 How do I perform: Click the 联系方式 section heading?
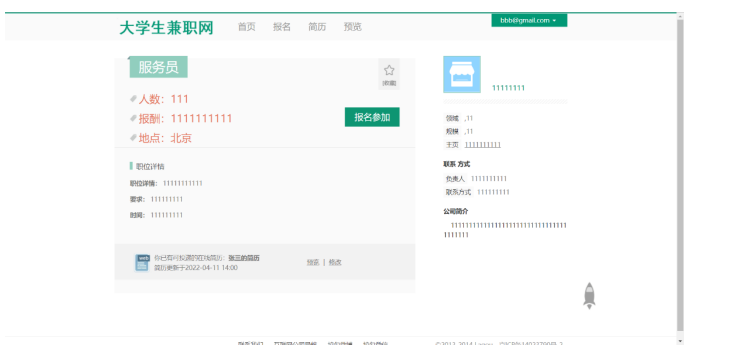[456, 164]
